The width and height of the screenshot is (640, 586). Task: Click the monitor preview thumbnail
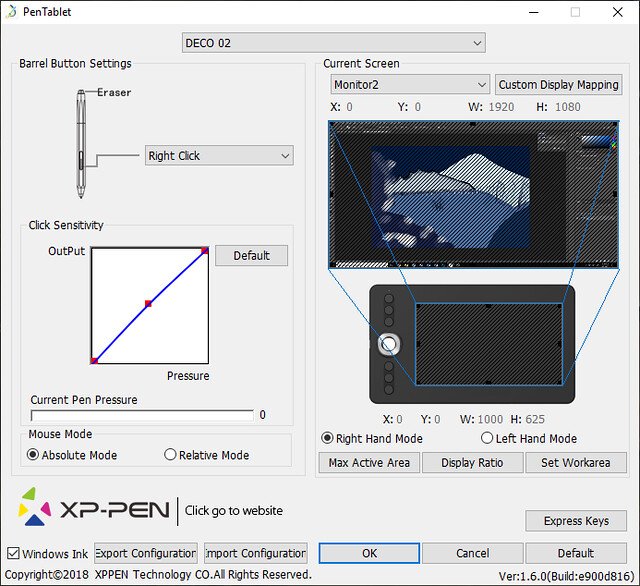point(474,195)
